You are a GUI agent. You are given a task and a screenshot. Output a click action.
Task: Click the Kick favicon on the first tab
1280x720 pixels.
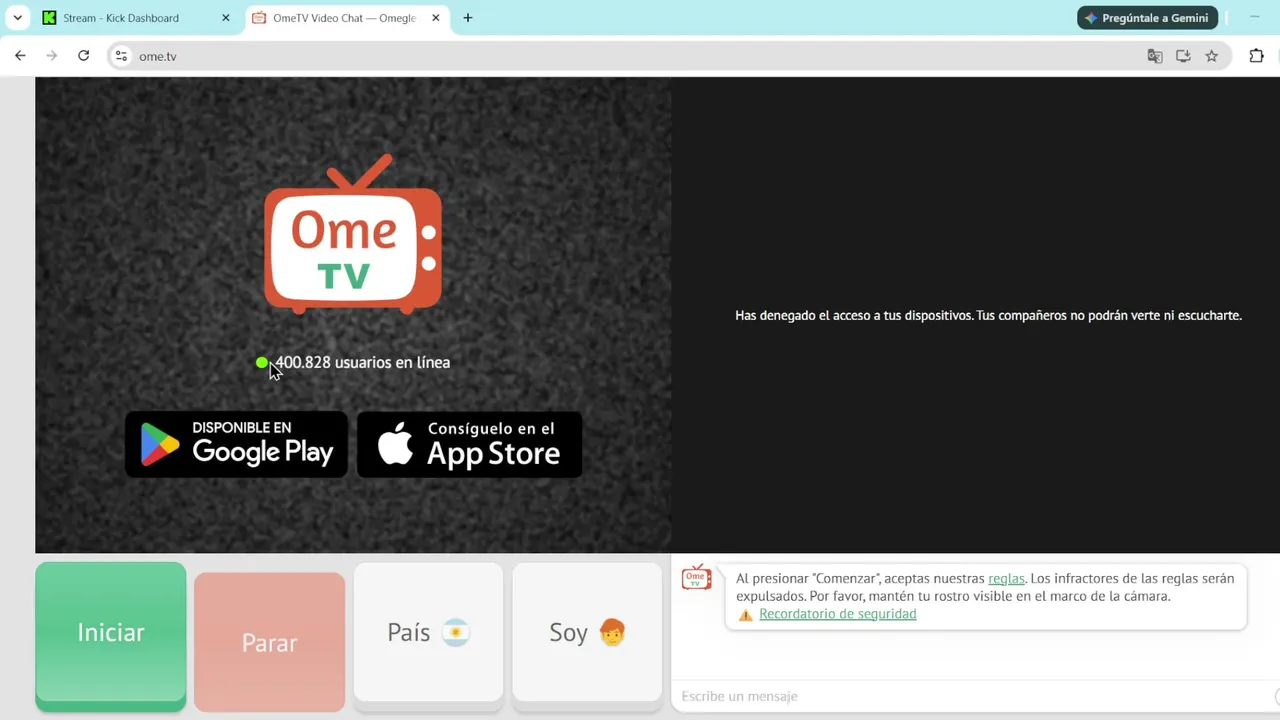[x=49, y=18]
